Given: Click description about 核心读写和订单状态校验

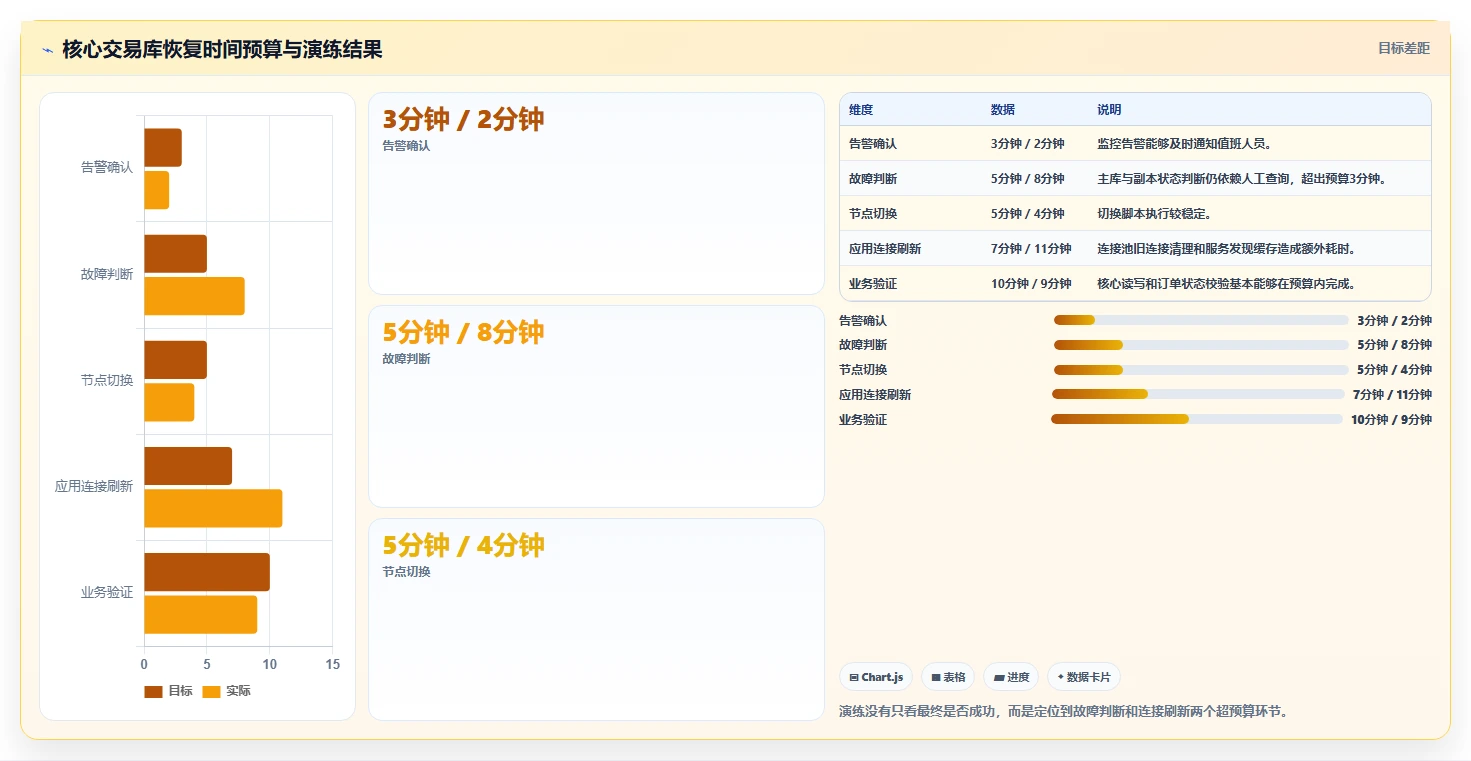Looking at the screenshot, I should tap(1227, 284).
